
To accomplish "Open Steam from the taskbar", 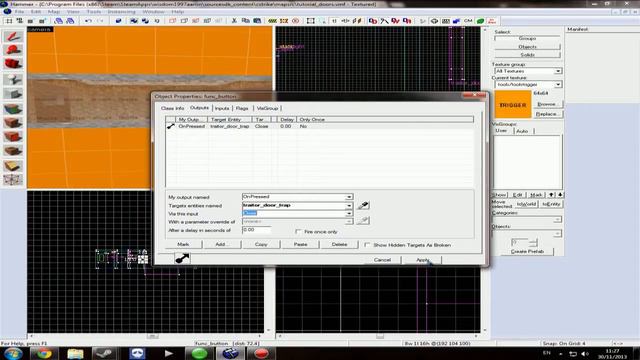I will pos(104,353).
